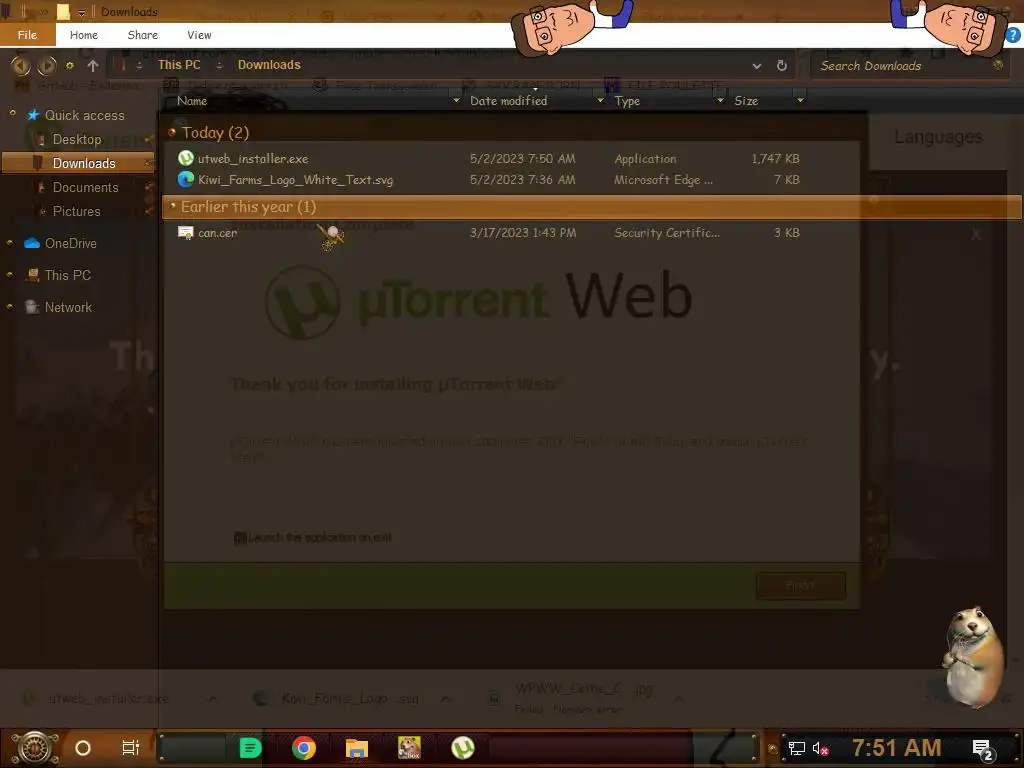The image size is (1024, 768).
Task: Toggle Launch the application on exit checkbox
Action: pyautogui.click(x=240, y=537)
